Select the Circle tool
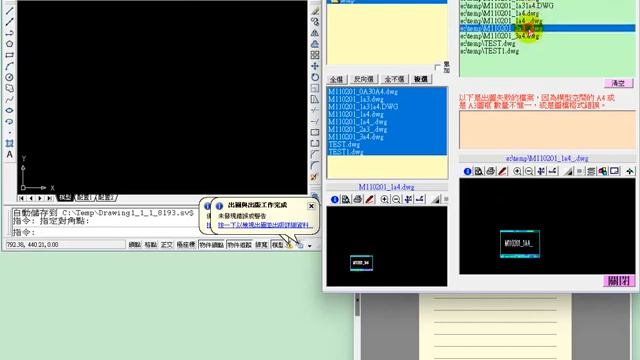The height and width of the screenshot is (360, 640). point(9,77)
